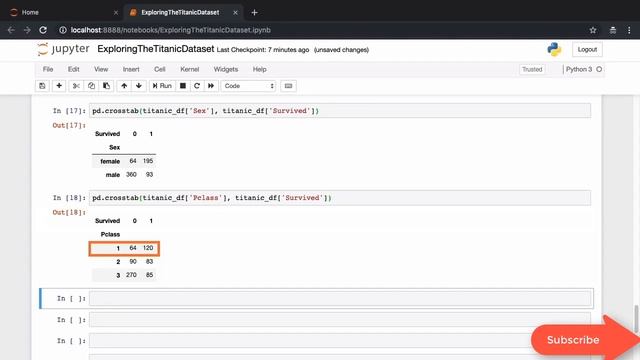This screenshot has height=360, width=640.
Task: Cut selected cells with scissors icon
Action: click(x=76, y=86)
